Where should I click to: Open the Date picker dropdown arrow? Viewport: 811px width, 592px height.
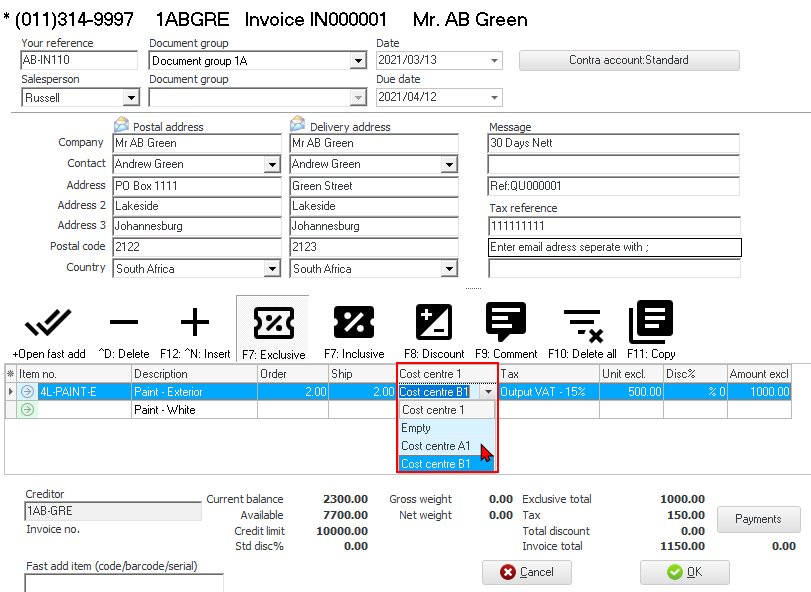pos(494,61)
